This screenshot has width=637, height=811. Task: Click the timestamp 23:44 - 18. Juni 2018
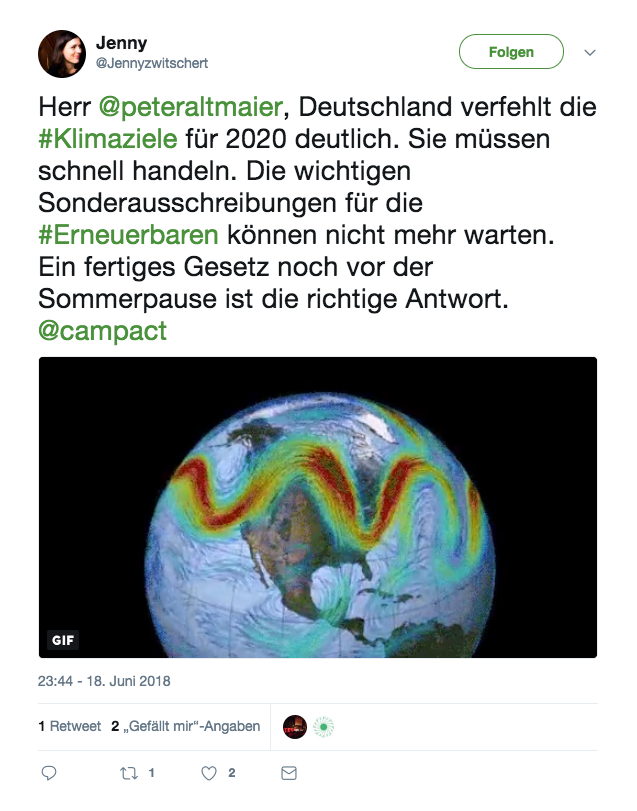point(104,681)
